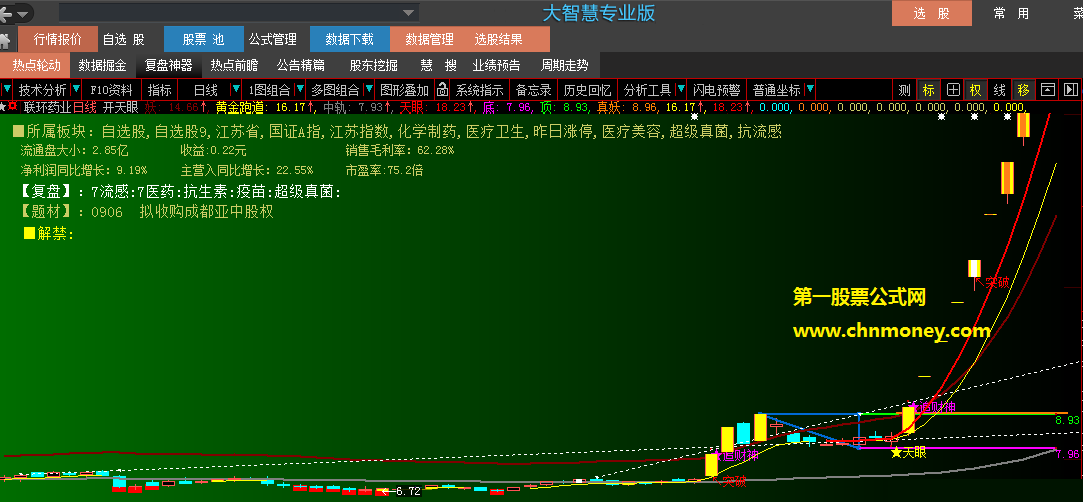Open 备忘录
1083x502 pixels.
533,90
